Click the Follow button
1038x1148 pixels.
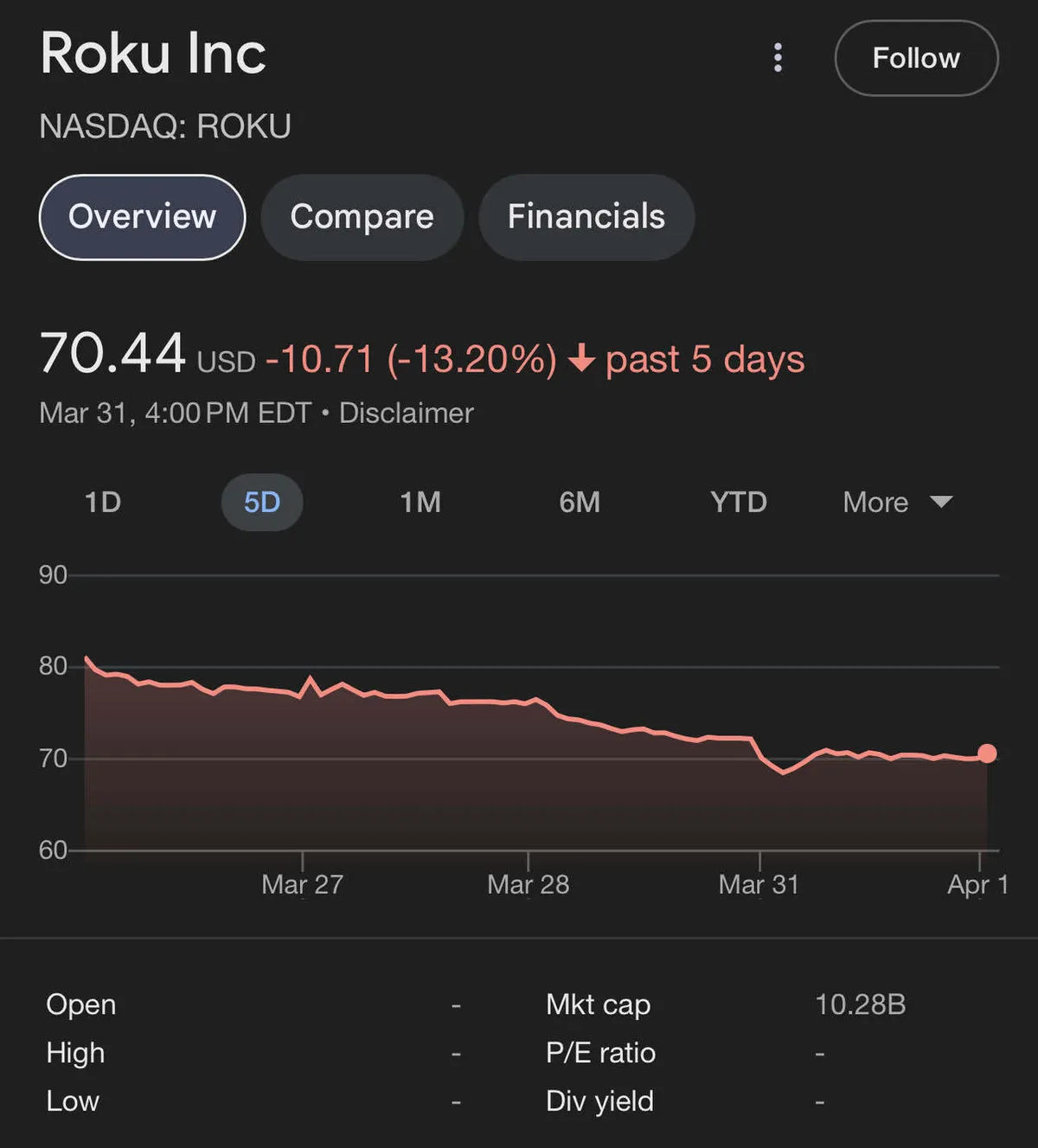pyautogui.click(x=916, y=58)
